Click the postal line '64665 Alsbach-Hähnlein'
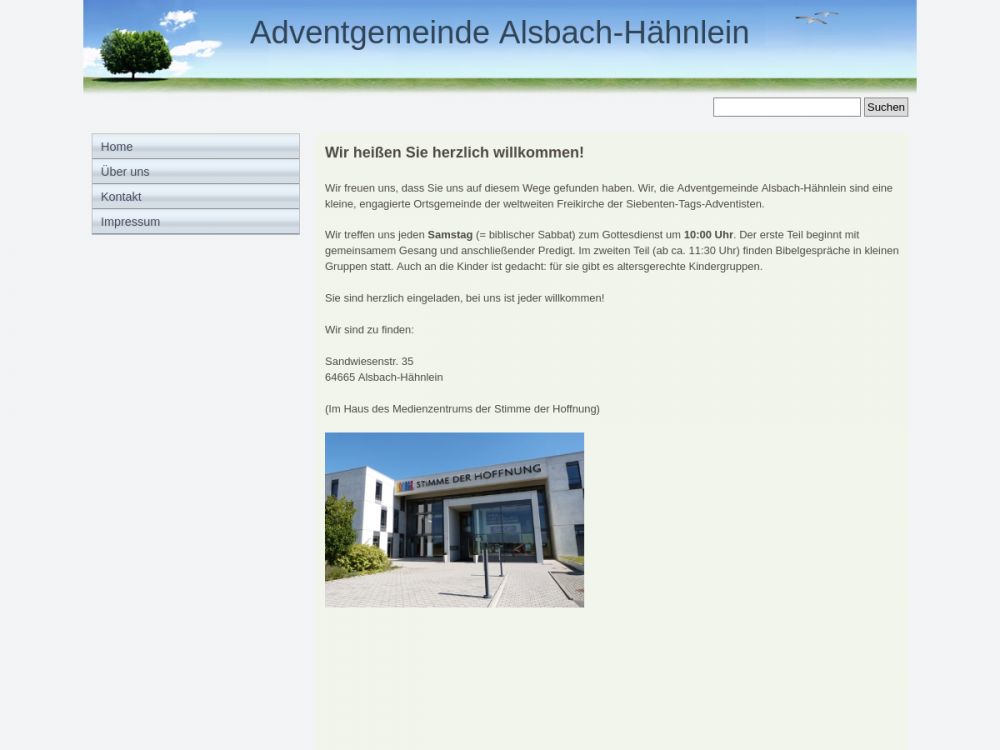This screenshot has height=750, width=1000. point(384,377)
